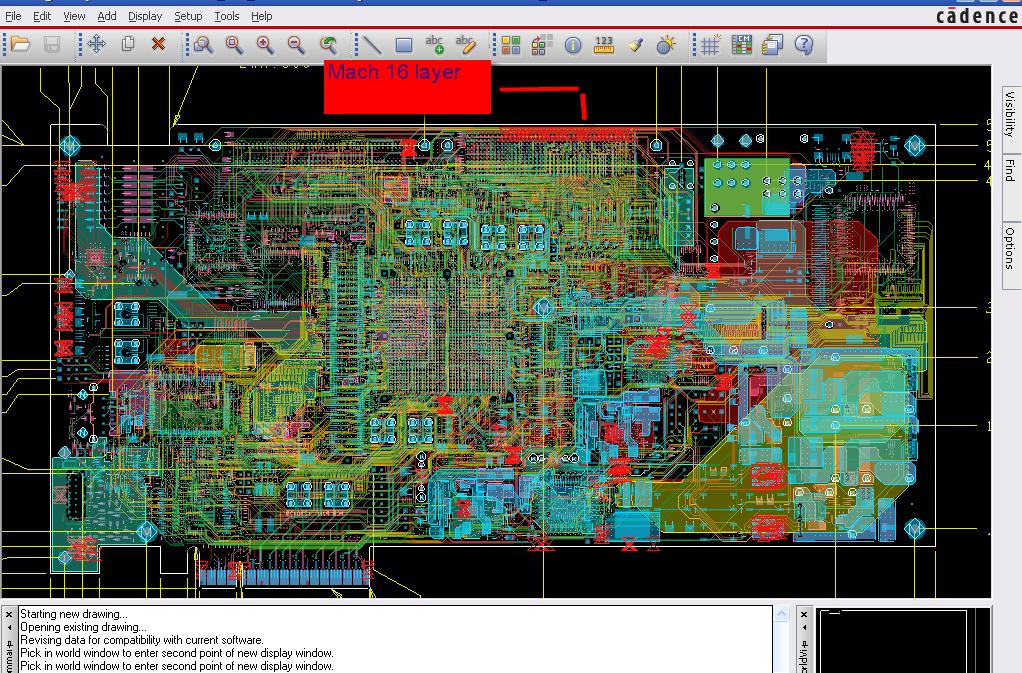The width and height of the screenshot is (1022, 673).
Task: Expand the Options side panel
Action: [1010, 247]
